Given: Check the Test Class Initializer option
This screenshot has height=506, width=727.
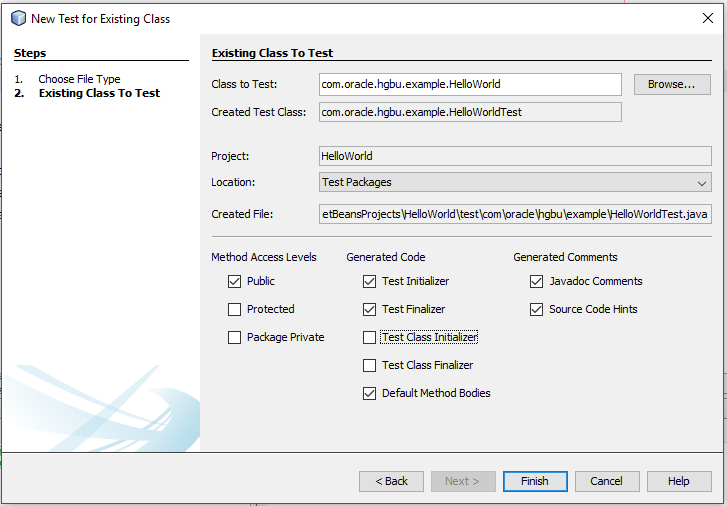Looking at the screenshot, I should coord(370,338).
